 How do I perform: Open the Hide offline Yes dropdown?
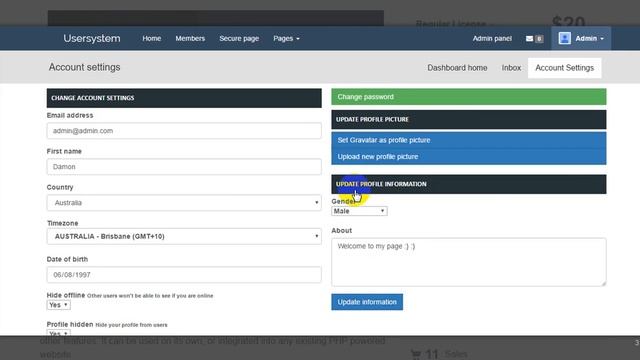coord(58,305)
